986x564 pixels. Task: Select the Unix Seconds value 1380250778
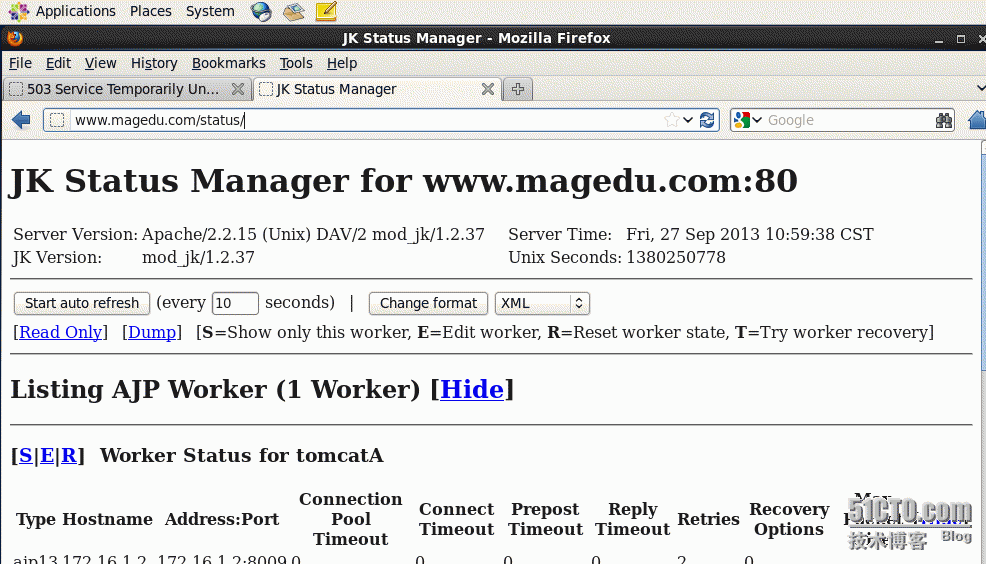click(676, 257)
